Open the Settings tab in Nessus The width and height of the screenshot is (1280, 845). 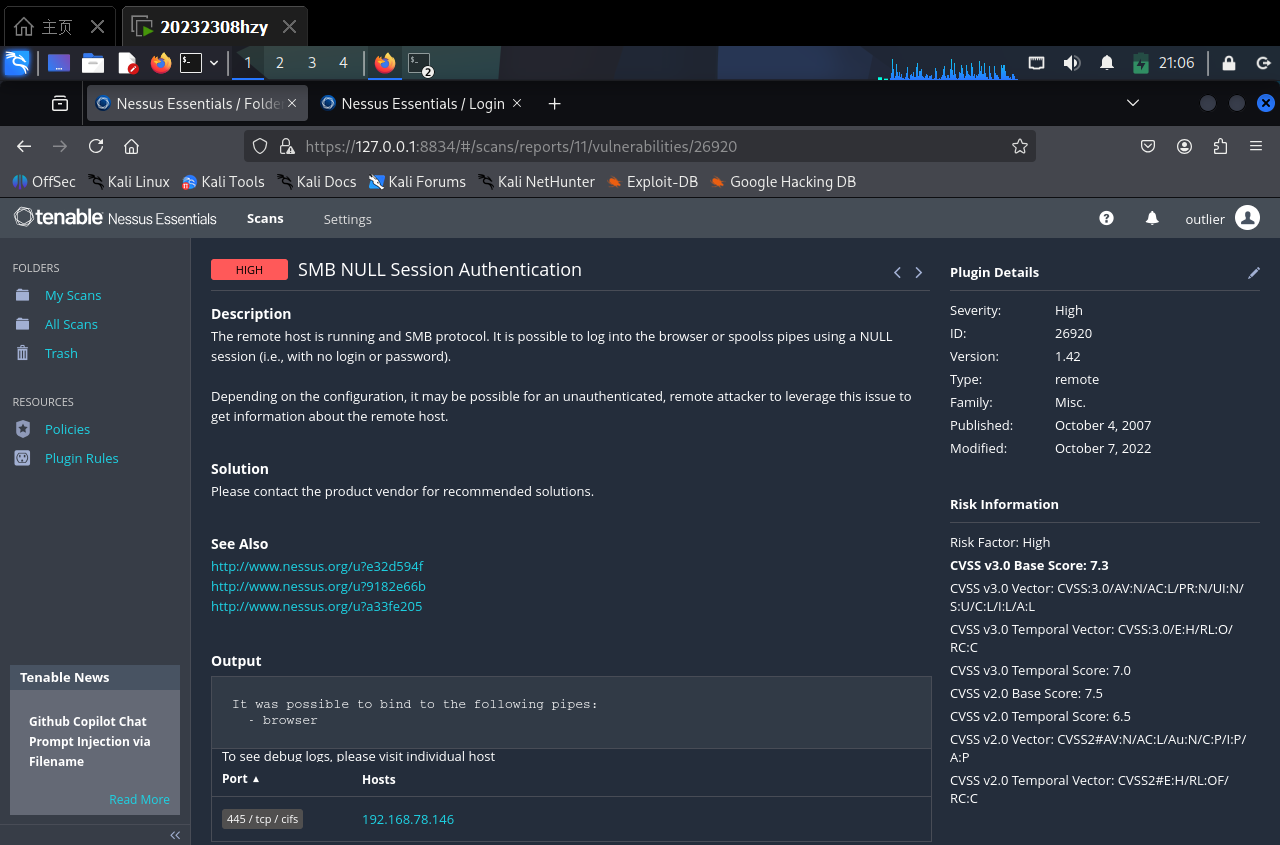tap(348, 219)
